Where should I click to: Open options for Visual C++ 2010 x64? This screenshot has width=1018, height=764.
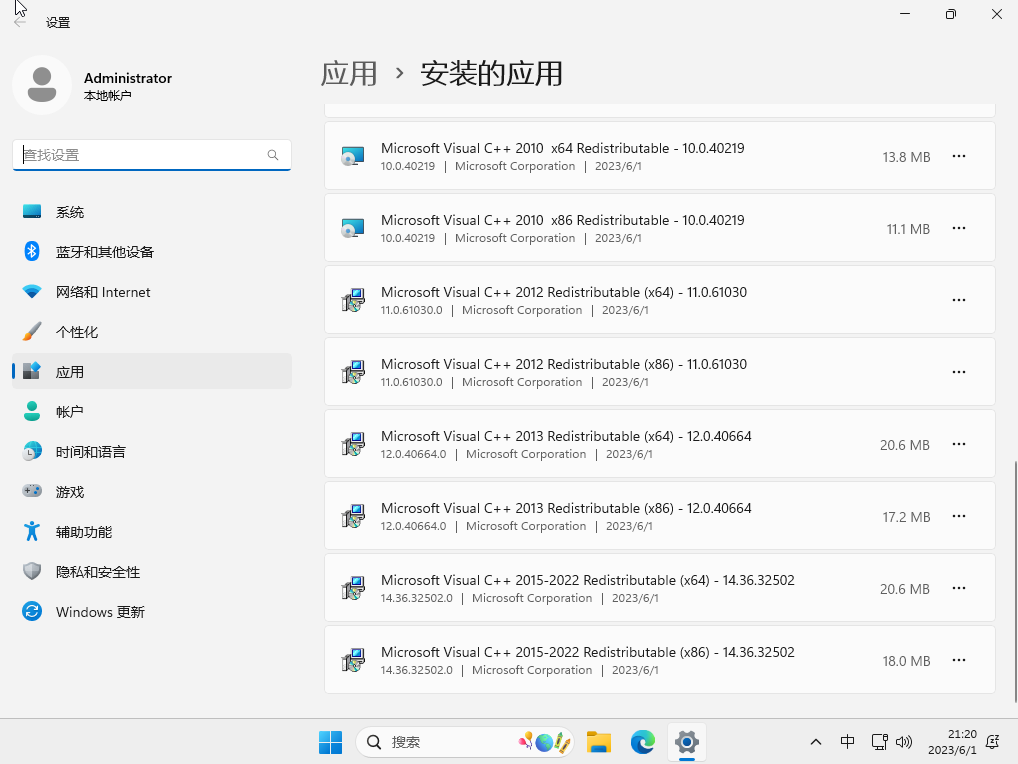pyautogui.click(x=959, y=156)
